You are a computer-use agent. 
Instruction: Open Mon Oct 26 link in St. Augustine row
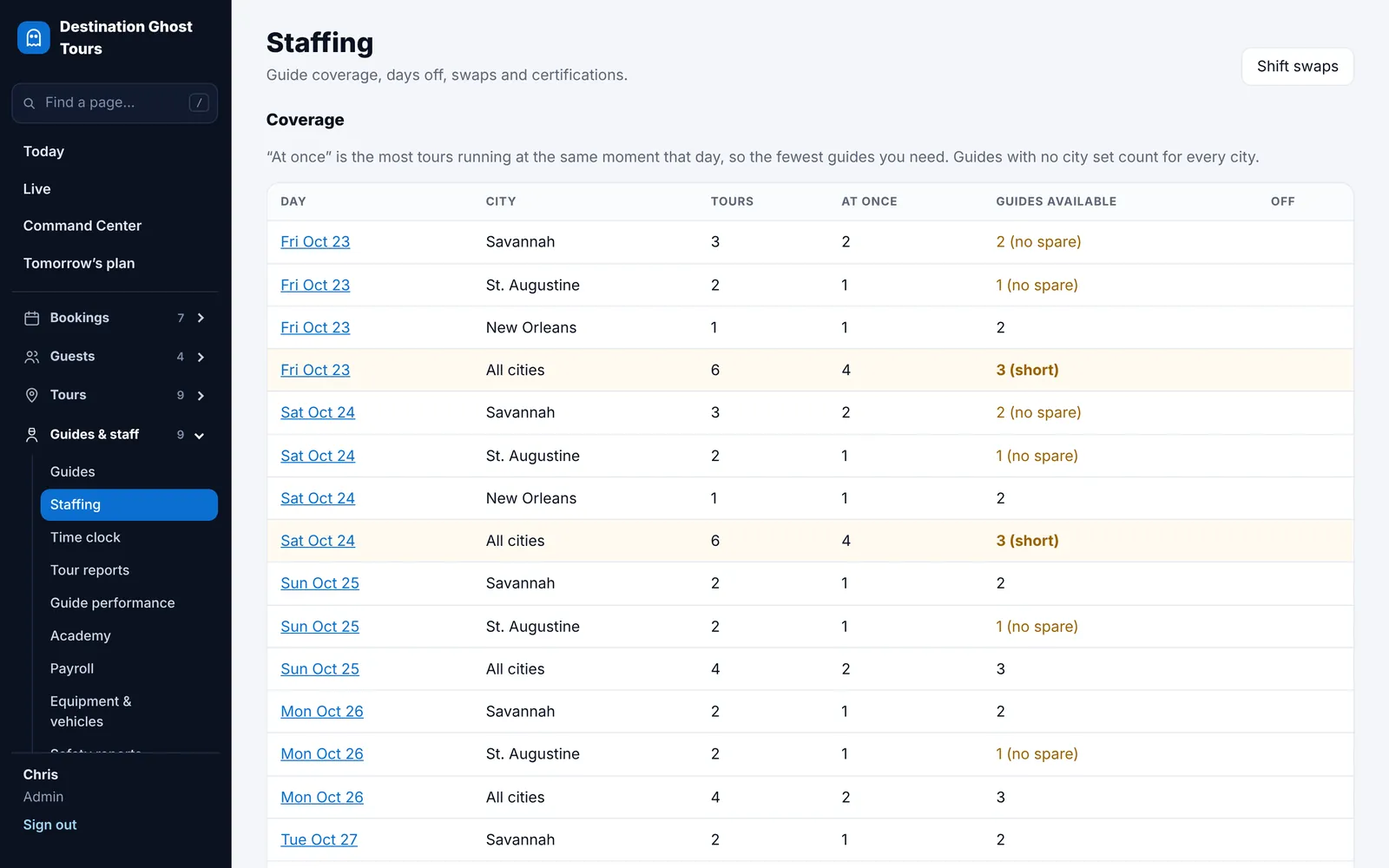point(322,755)
